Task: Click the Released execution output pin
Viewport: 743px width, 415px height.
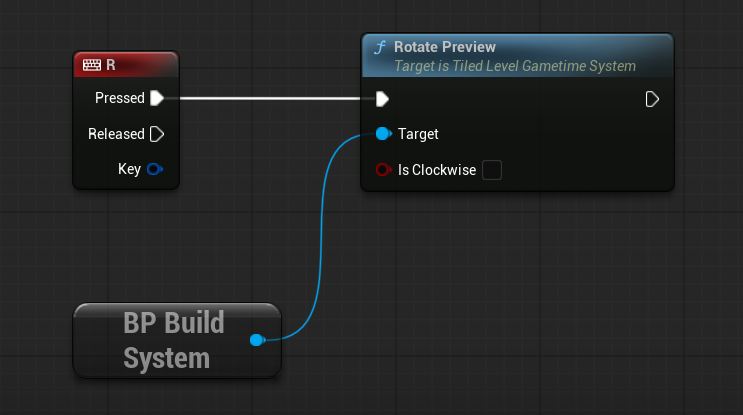Action: tap(156, 134)
